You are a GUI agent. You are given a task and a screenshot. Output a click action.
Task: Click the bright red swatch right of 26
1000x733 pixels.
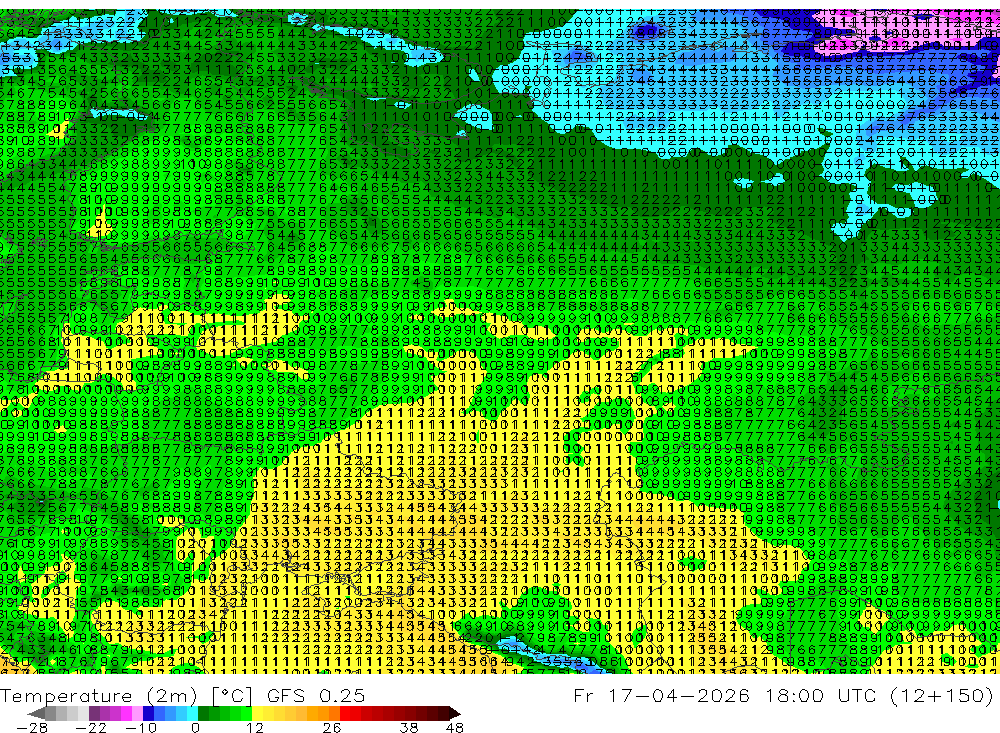point(346,714)
